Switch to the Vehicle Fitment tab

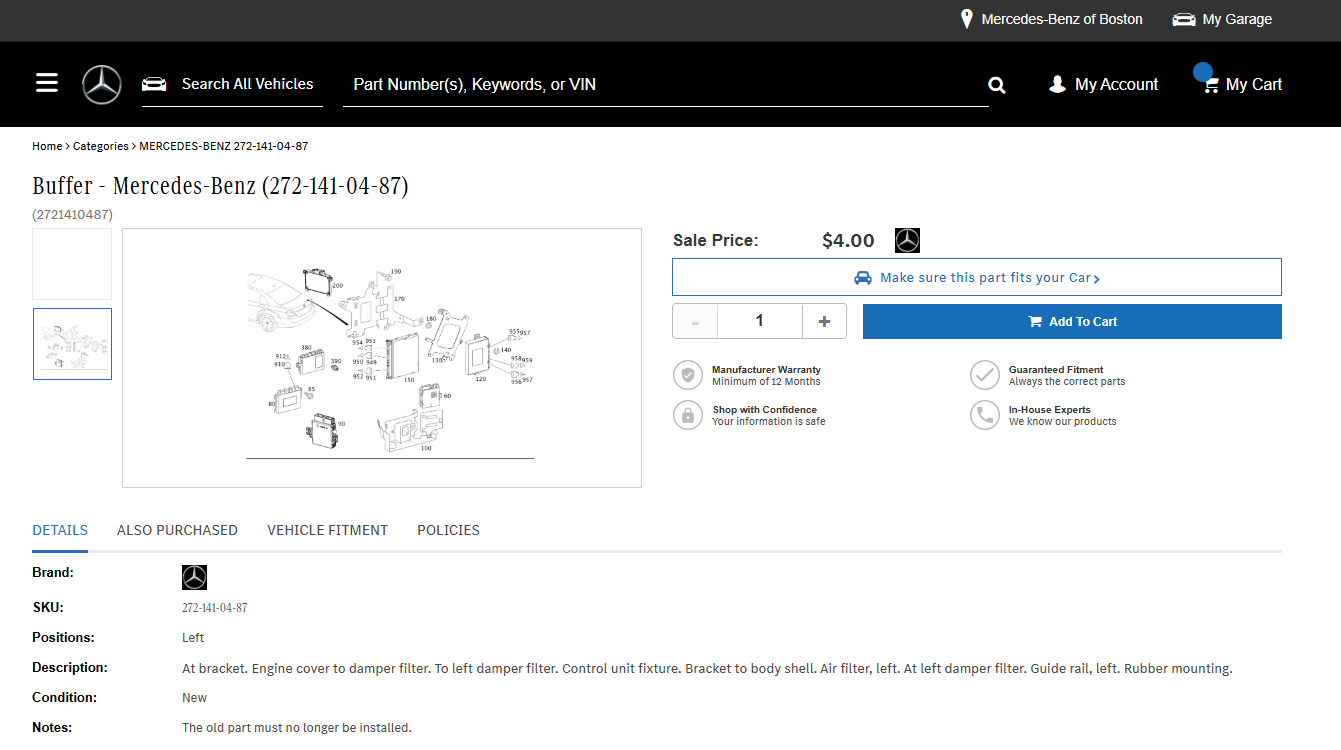327,530
